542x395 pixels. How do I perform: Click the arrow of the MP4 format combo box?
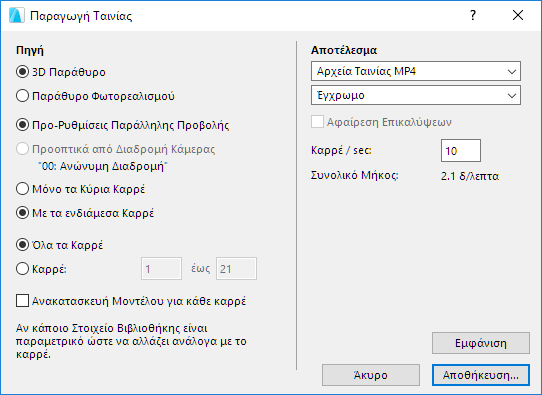[512, 72]
